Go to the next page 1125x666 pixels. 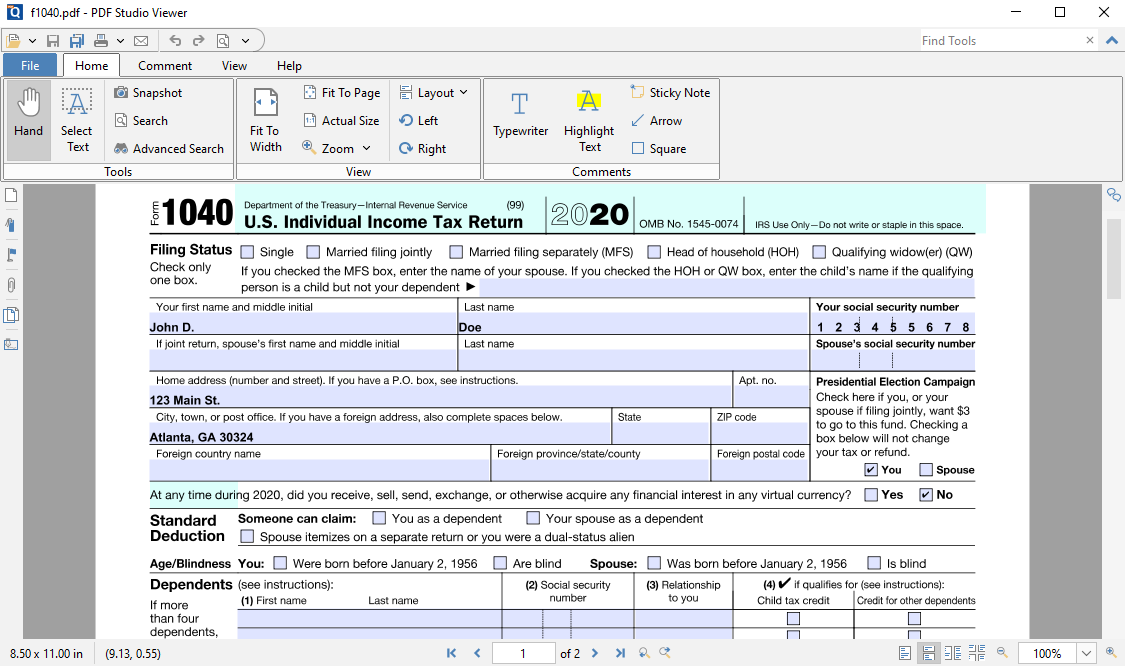(595, 653)
